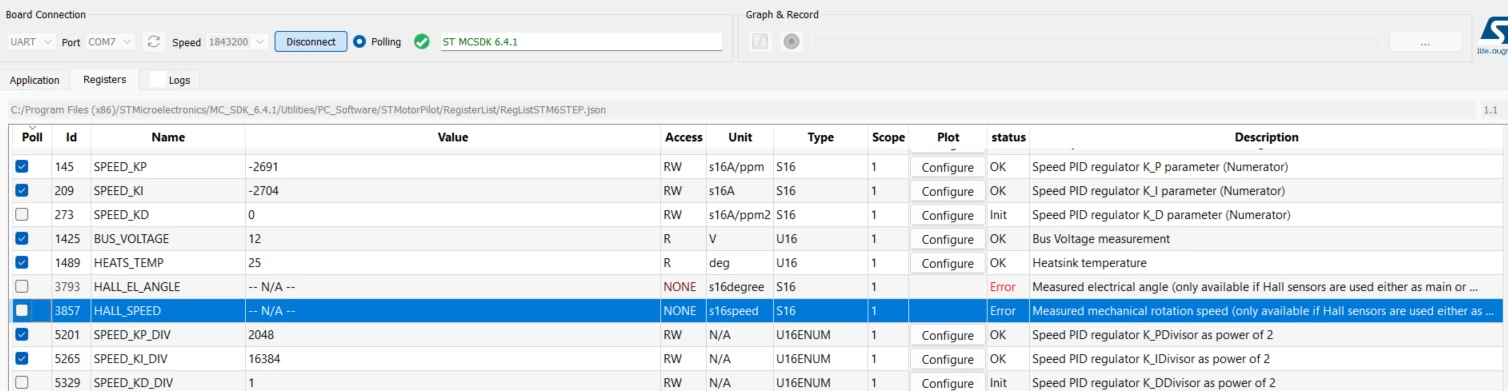Click the SPEED_KI_DIV value 16384
Image resolution: width=1508 pixels, height=391 pixels.
[x=265, y=359]
